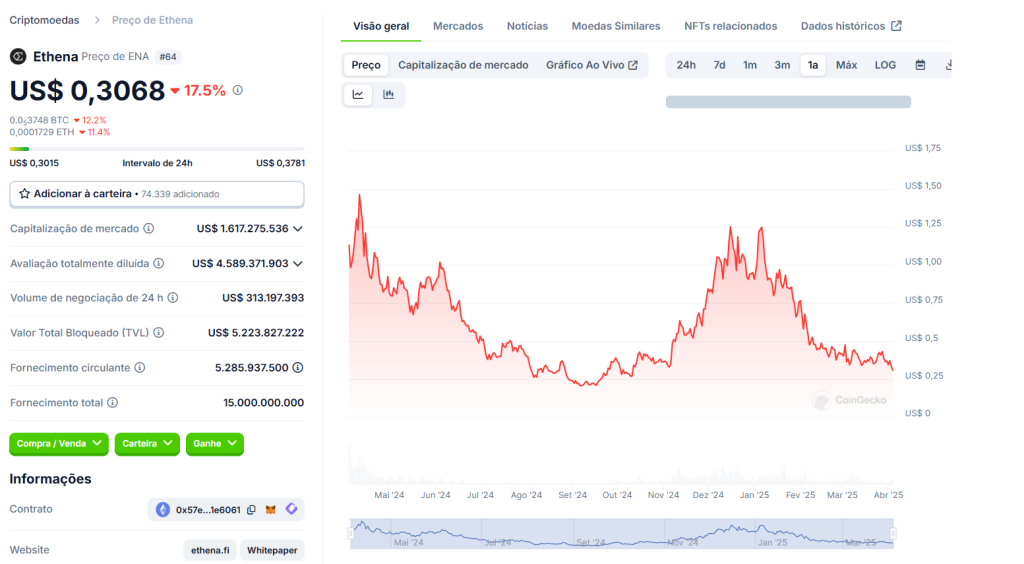
Task: Open Gráfico Ao Vivo live chart
Action: (x=592, y=65)
